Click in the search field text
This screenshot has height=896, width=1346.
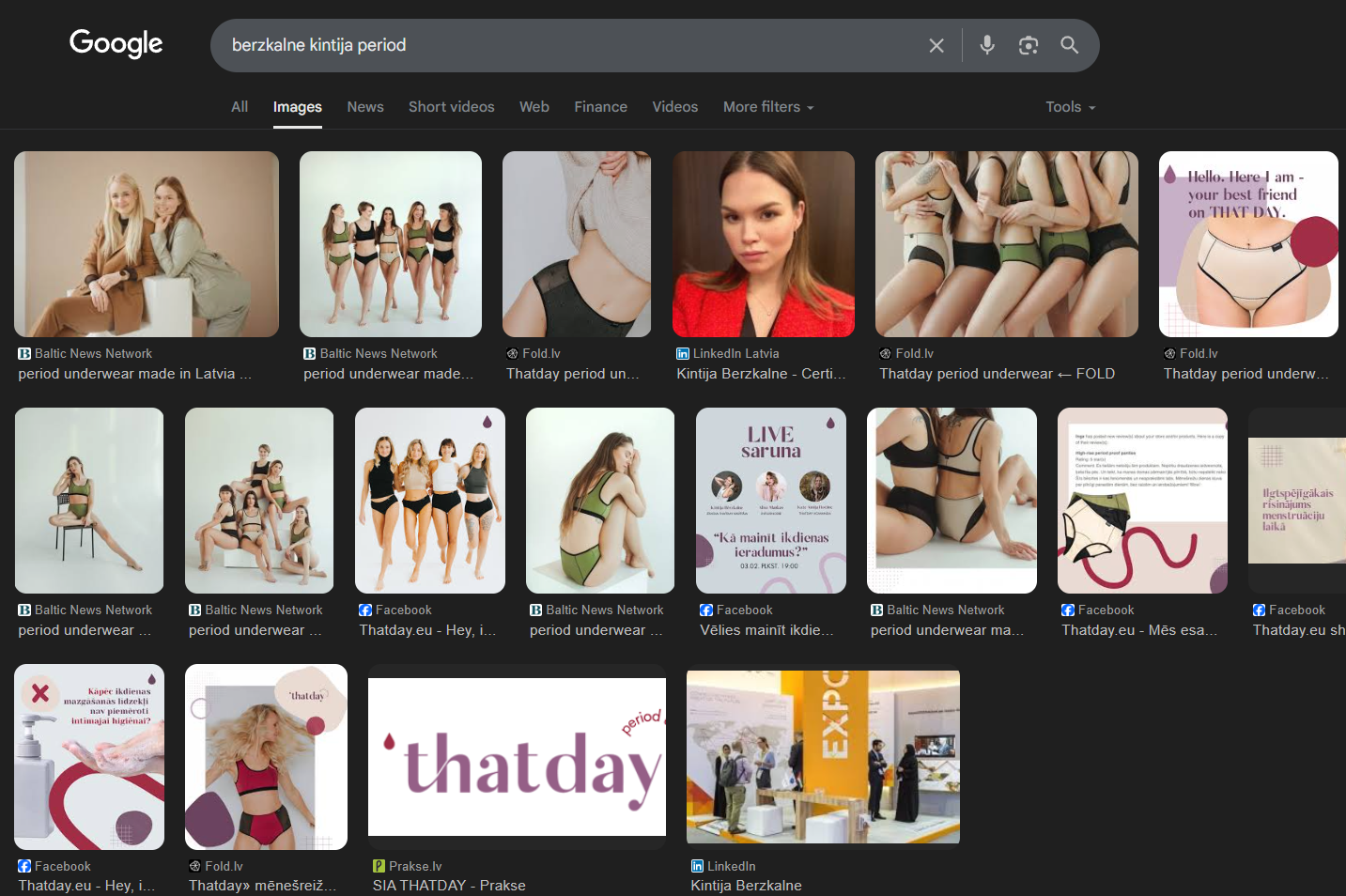(x=319, y=45)
